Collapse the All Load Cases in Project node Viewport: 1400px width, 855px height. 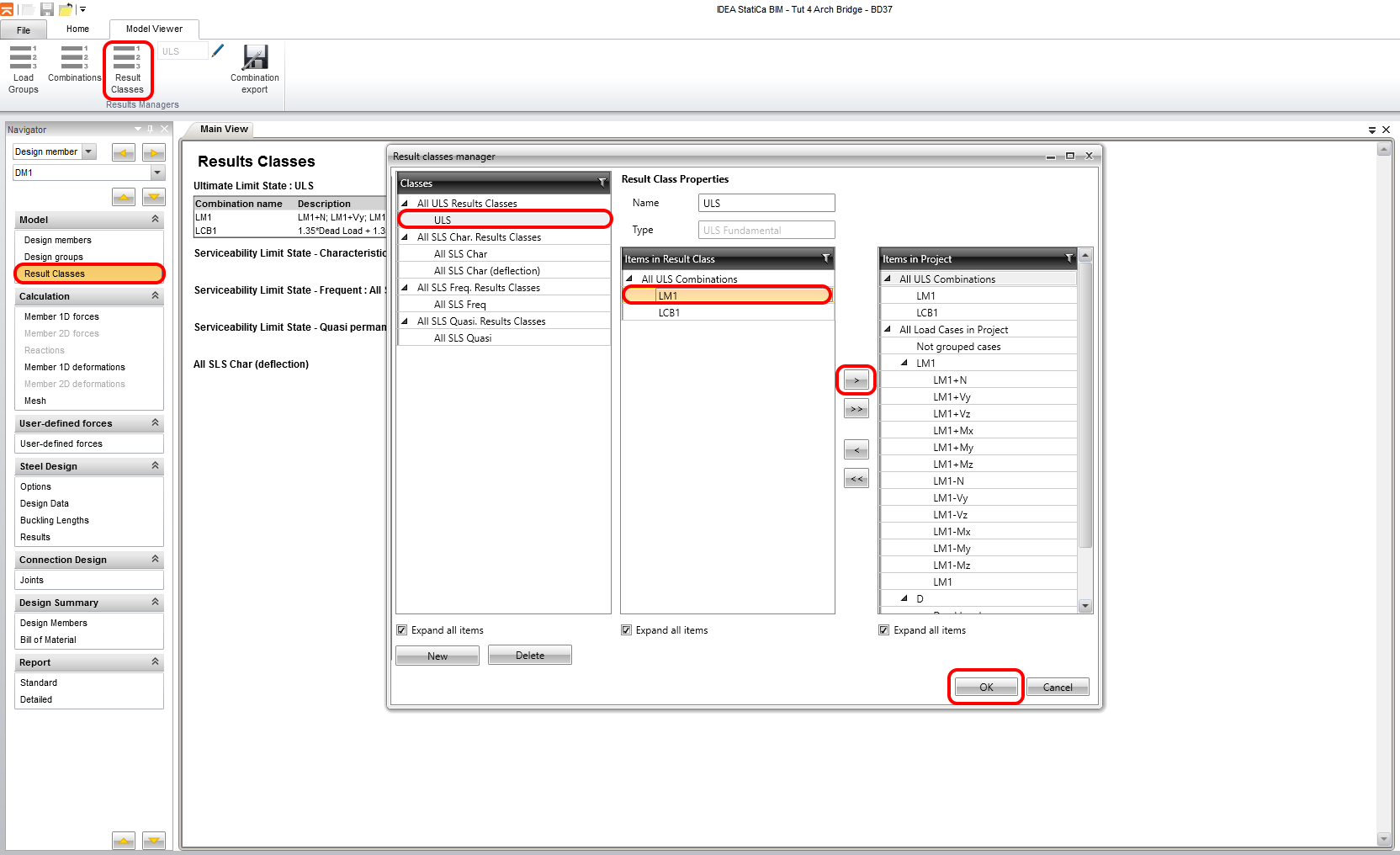[888, 330]
